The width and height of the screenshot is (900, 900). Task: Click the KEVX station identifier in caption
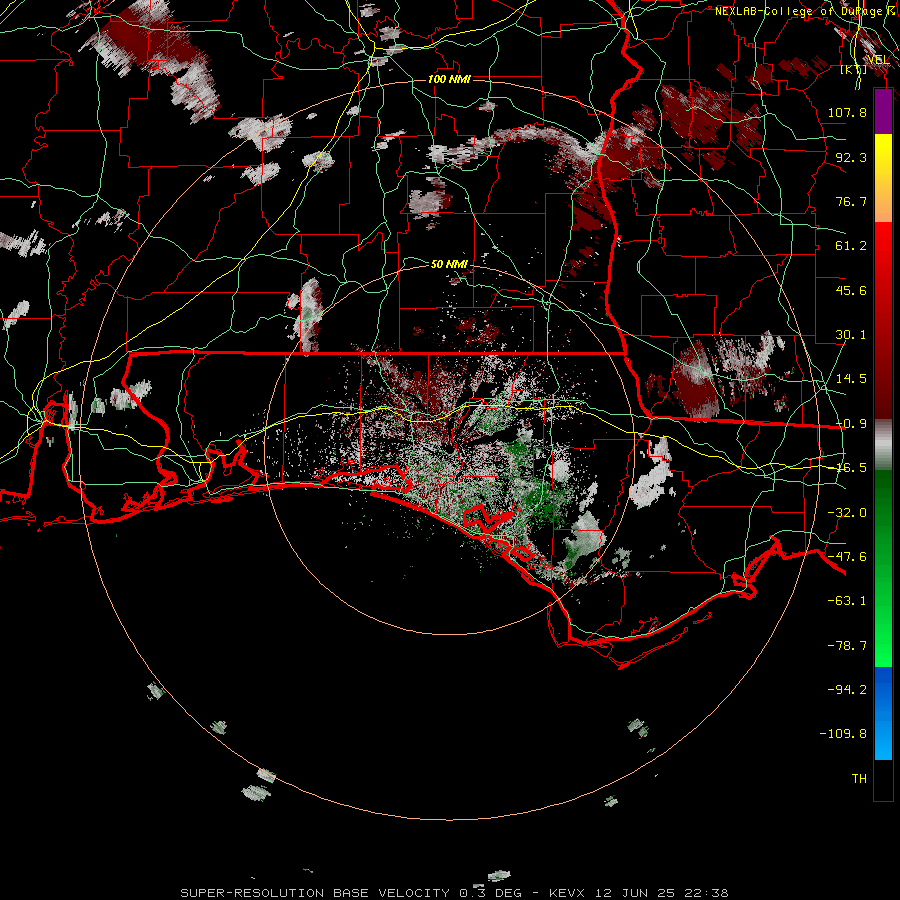pyautogui.click(x=568, y=893)
